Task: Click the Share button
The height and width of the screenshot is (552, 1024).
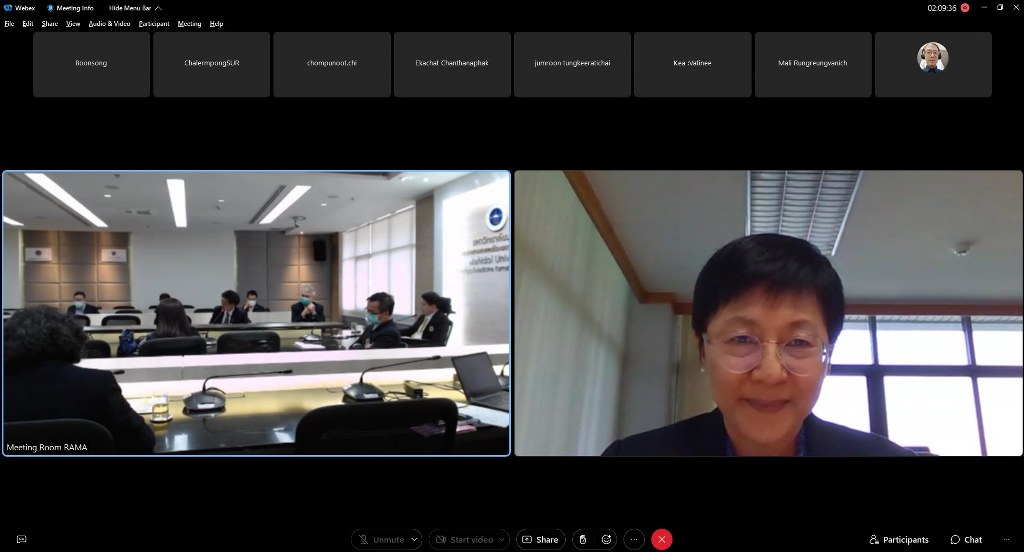Action: pyautogui.click(x=540, y=539)
